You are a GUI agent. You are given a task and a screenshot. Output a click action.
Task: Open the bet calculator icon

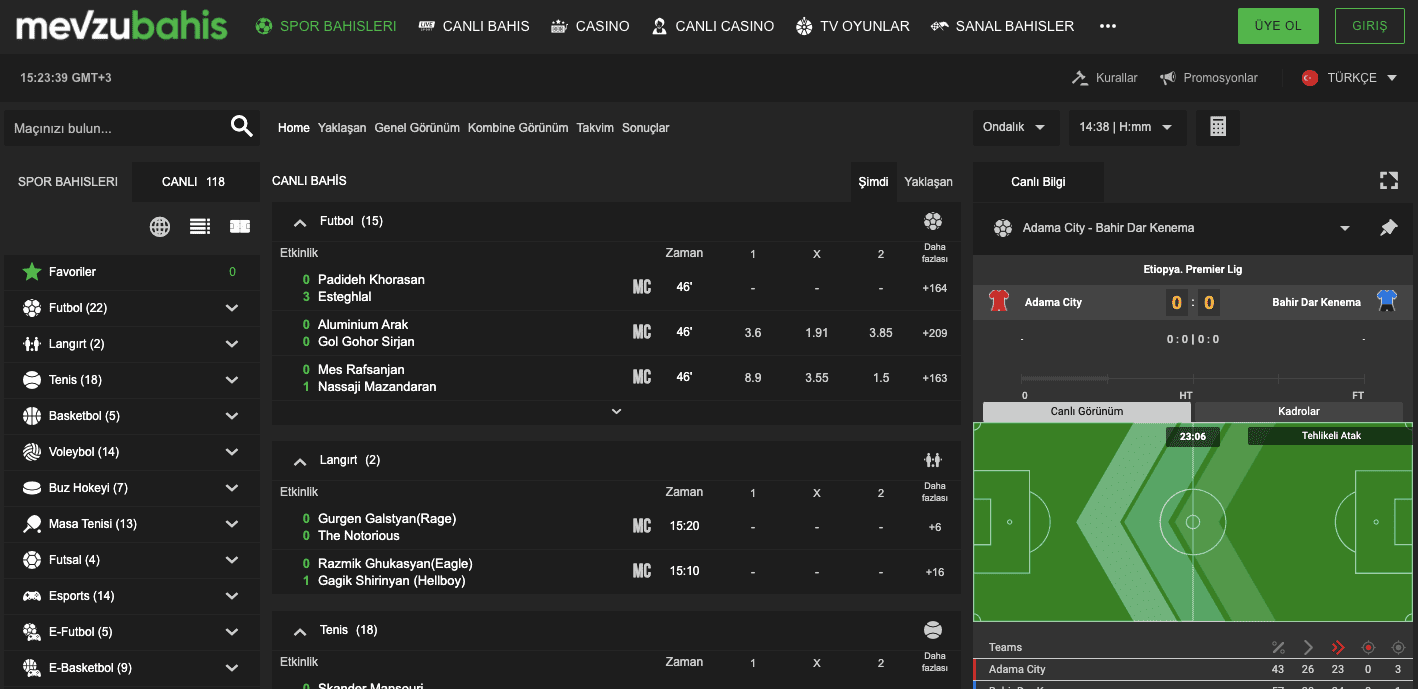coord(1218,127)
